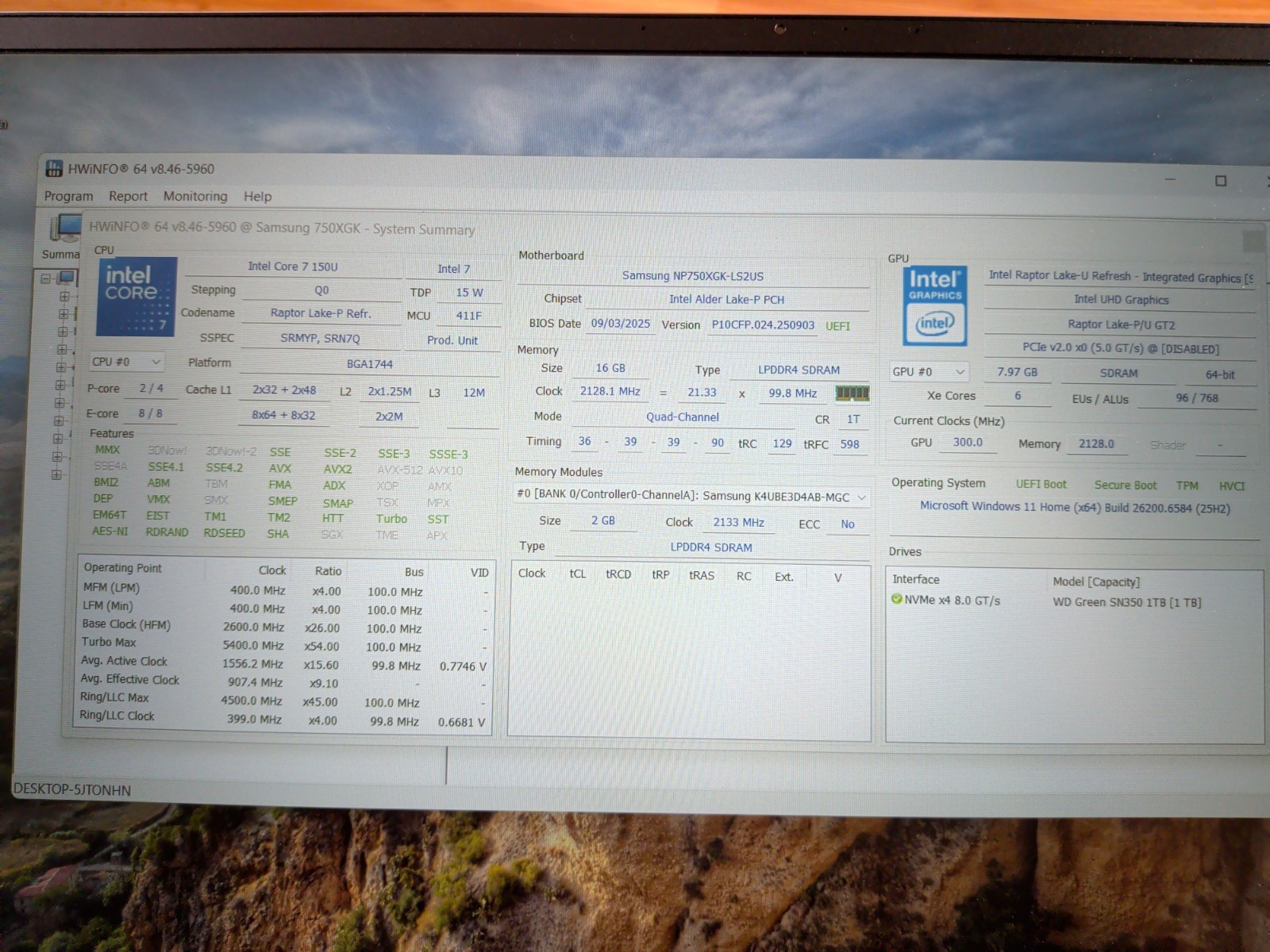Click the tCL column header
Screen dimensions: 1270x952
point(577,574)
